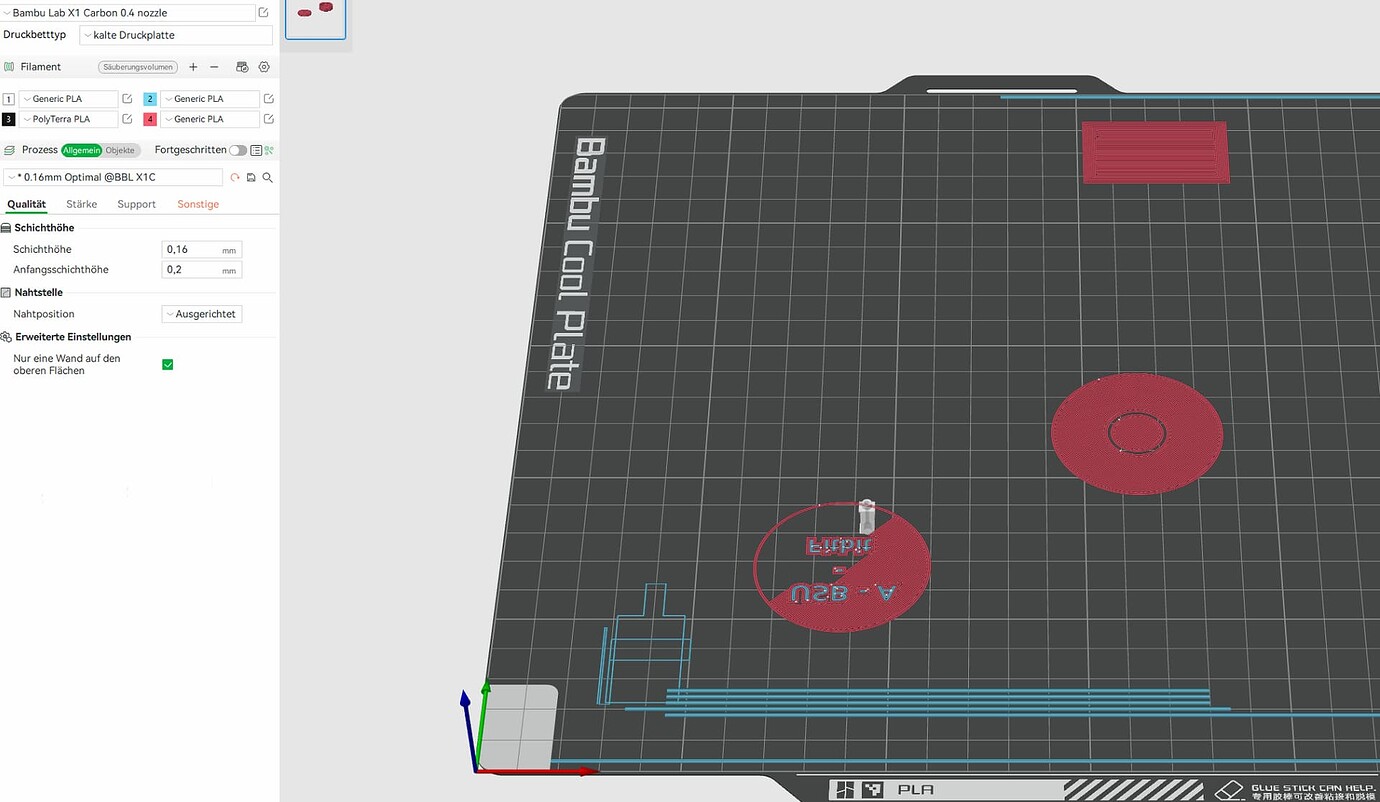Edit filament 1 Generic PLA preset
The width and height of the screenshot is (1380, 802).
127,99
